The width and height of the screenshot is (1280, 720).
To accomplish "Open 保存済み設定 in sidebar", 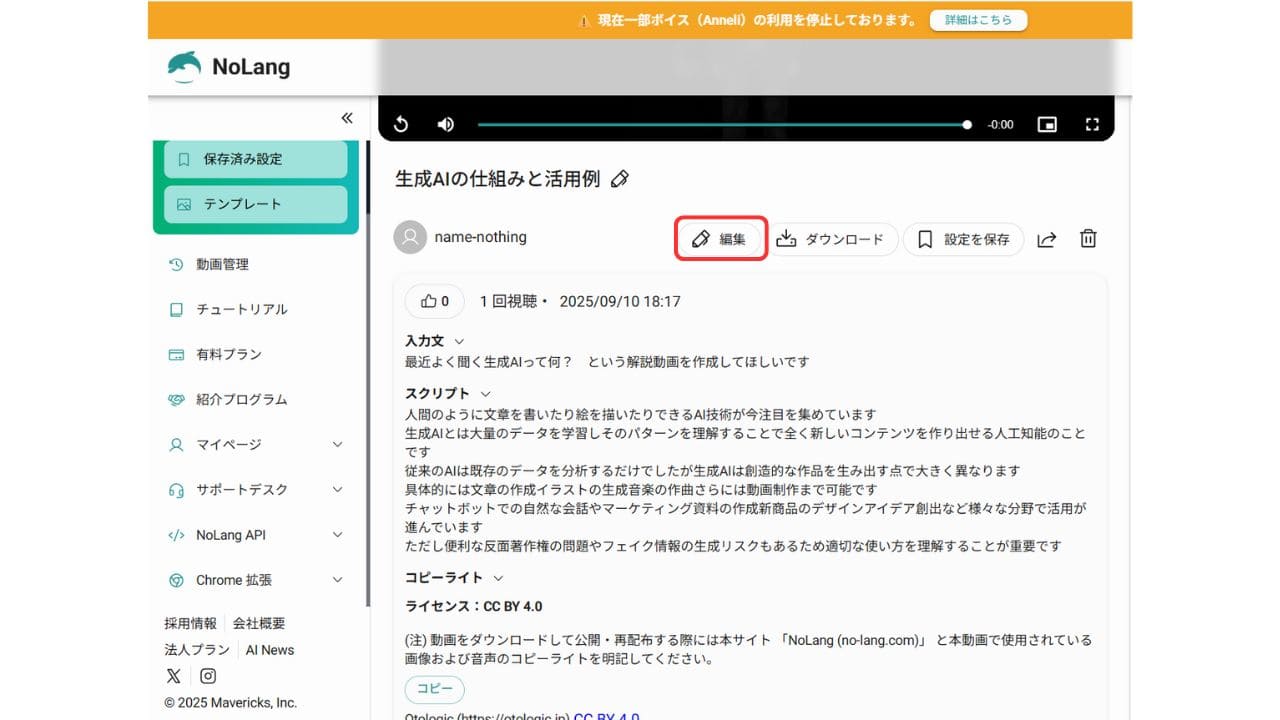I will pyautogui.click(x=256, y=159).
